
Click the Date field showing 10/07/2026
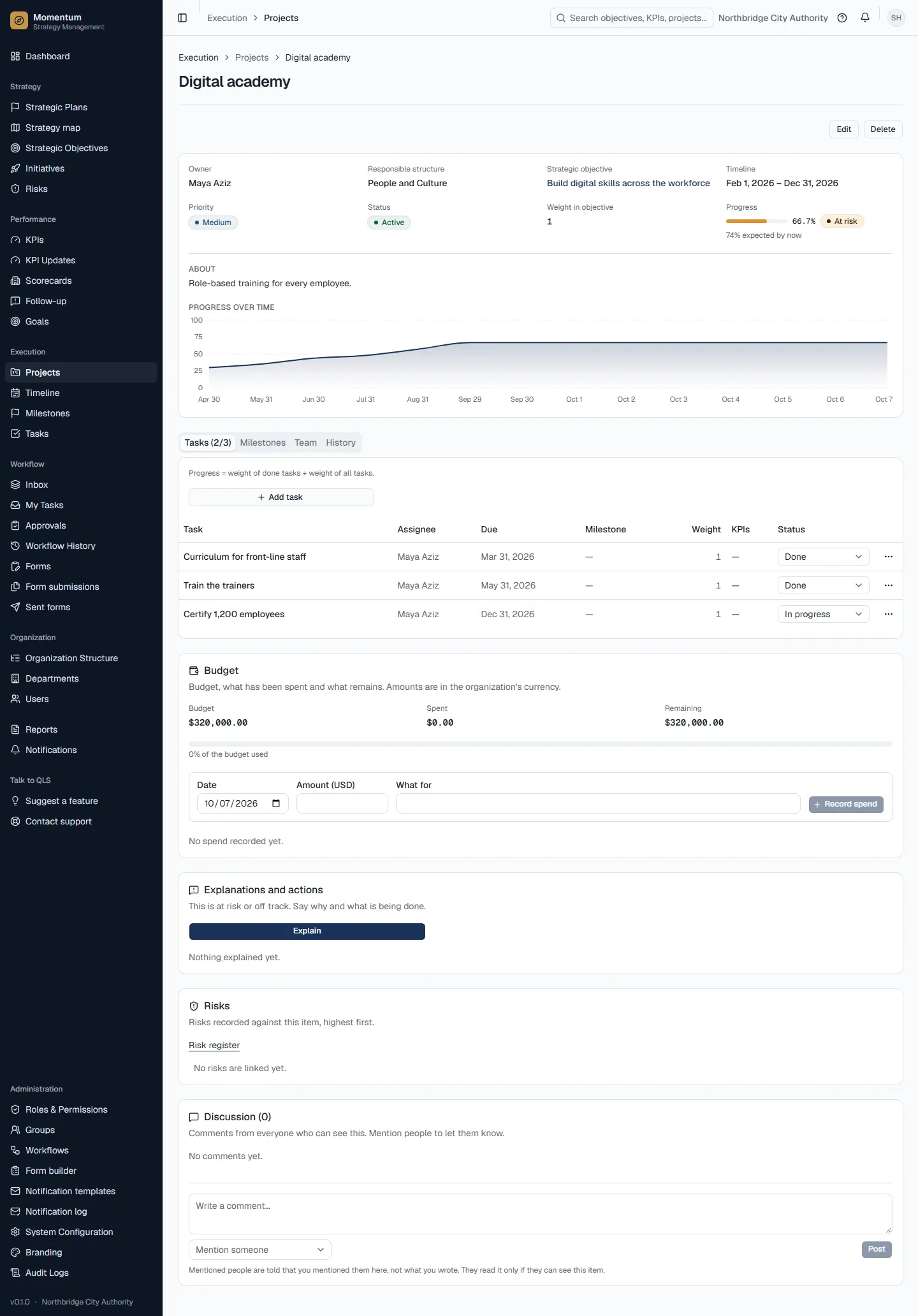coord(243,803)
